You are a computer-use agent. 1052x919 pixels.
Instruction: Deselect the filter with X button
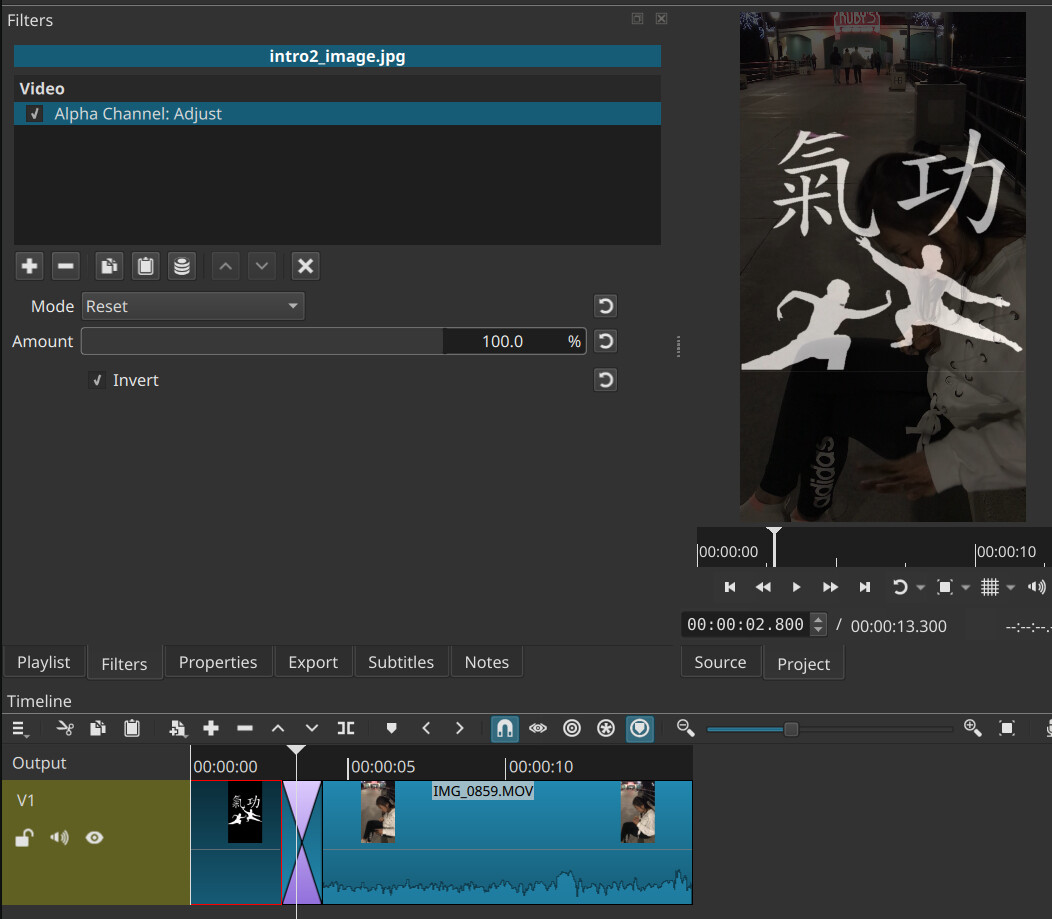tap(306, 266)
